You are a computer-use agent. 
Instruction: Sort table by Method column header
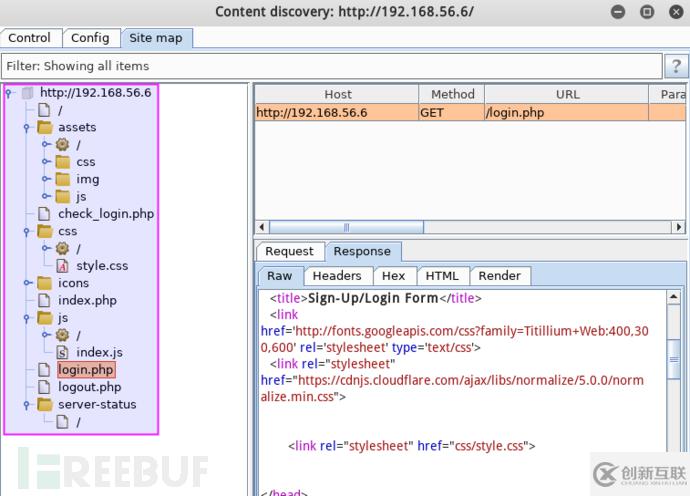(452, 94)
